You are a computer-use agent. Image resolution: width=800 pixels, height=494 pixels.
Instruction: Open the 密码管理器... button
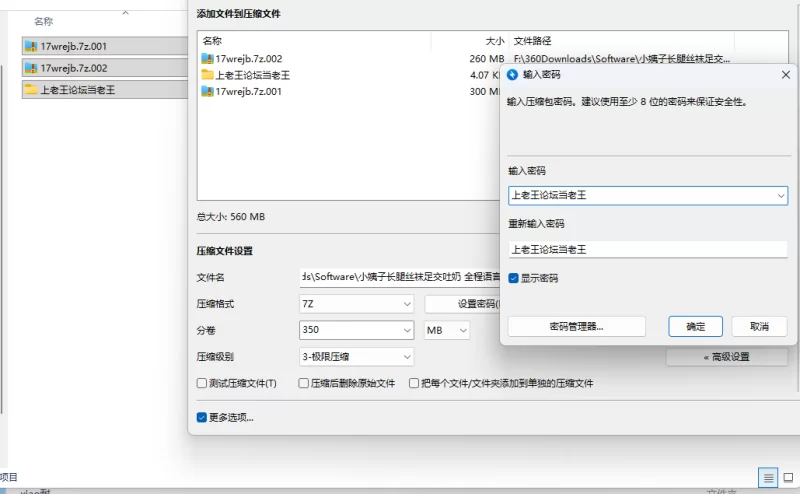click(x=577, y=327)
